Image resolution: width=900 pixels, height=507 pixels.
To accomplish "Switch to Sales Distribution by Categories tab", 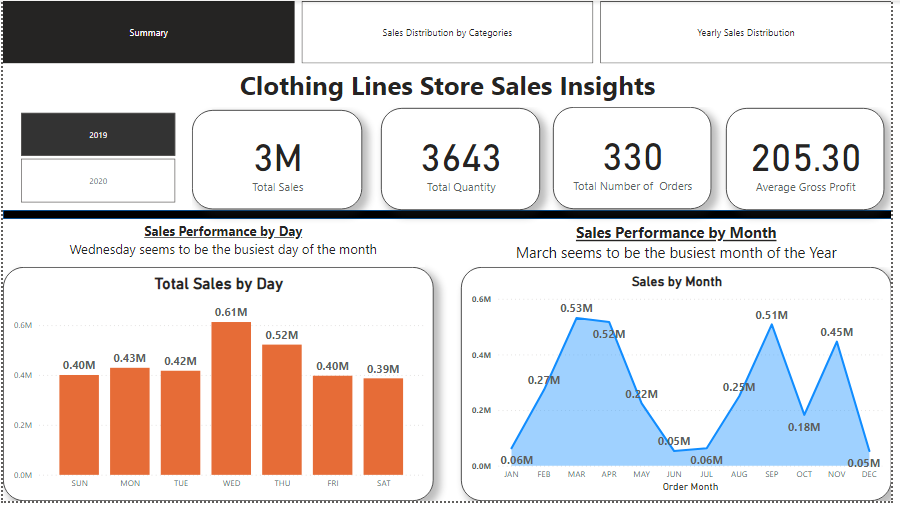I will click(447, 33).
